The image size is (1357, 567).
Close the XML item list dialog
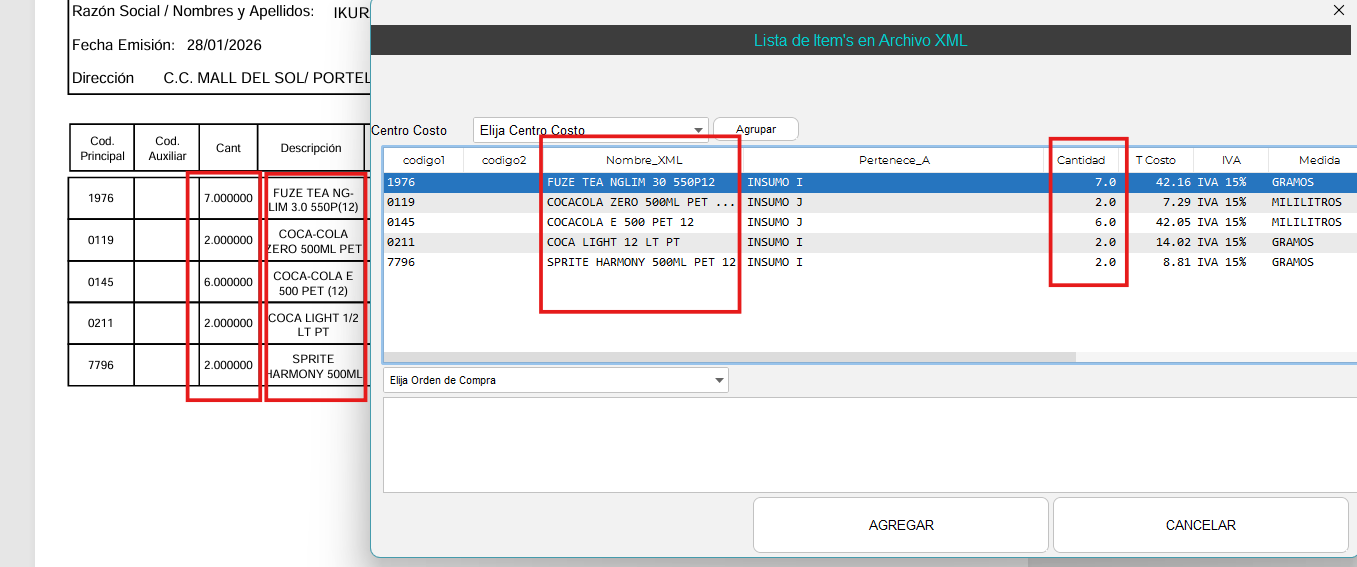[1339, 10]
